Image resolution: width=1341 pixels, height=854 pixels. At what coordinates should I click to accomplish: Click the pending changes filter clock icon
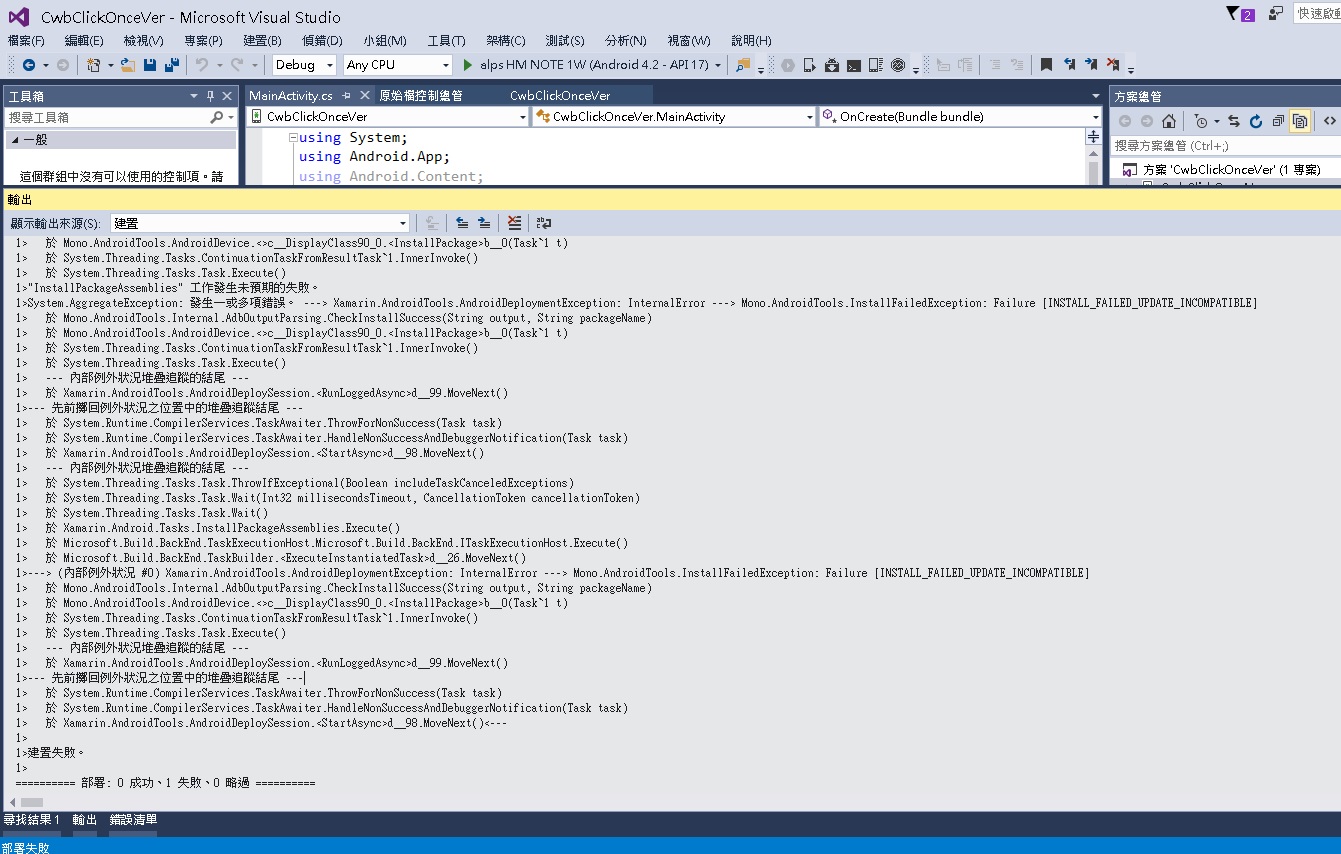tap(1200, 121)
